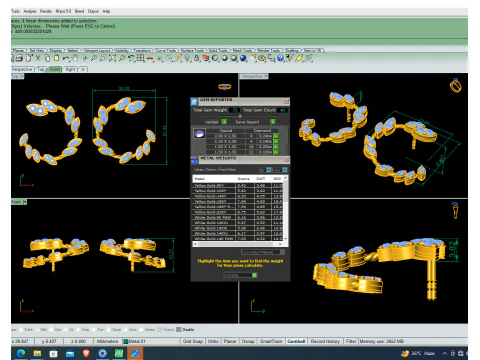Click the red car view icon
This screenshot has height=360, width=480.
[150, 58]
